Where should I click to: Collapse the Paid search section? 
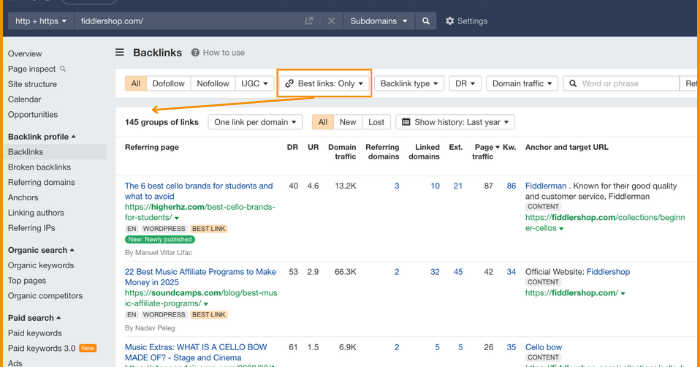point(34,318)
